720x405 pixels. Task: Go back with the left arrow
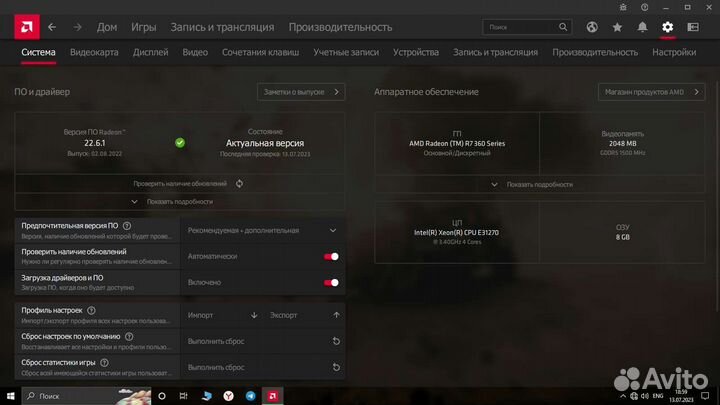[52, 27]
